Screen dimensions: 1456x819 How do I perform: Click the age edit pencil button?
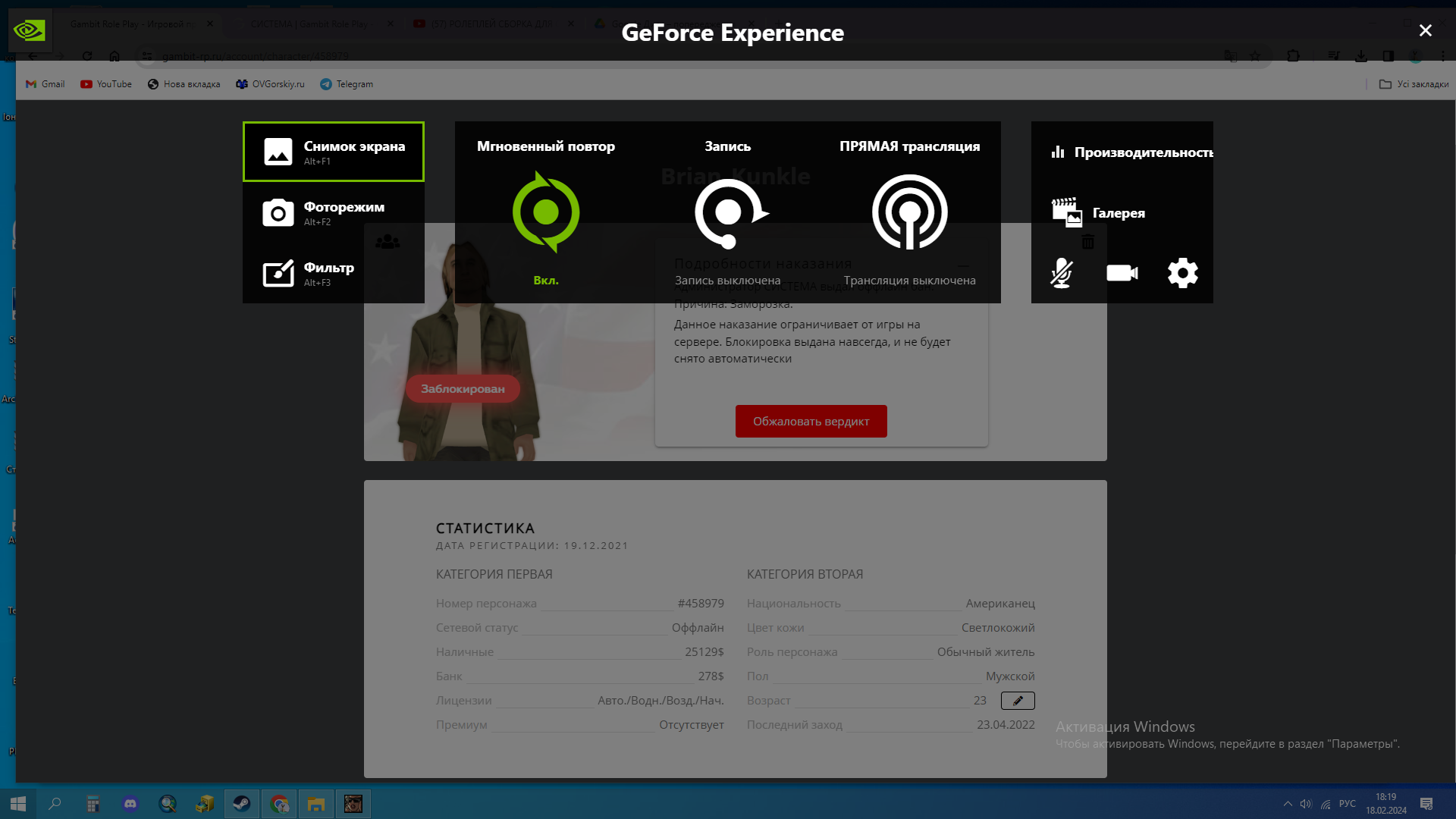pyautogui.click(x=1018, y=701)
